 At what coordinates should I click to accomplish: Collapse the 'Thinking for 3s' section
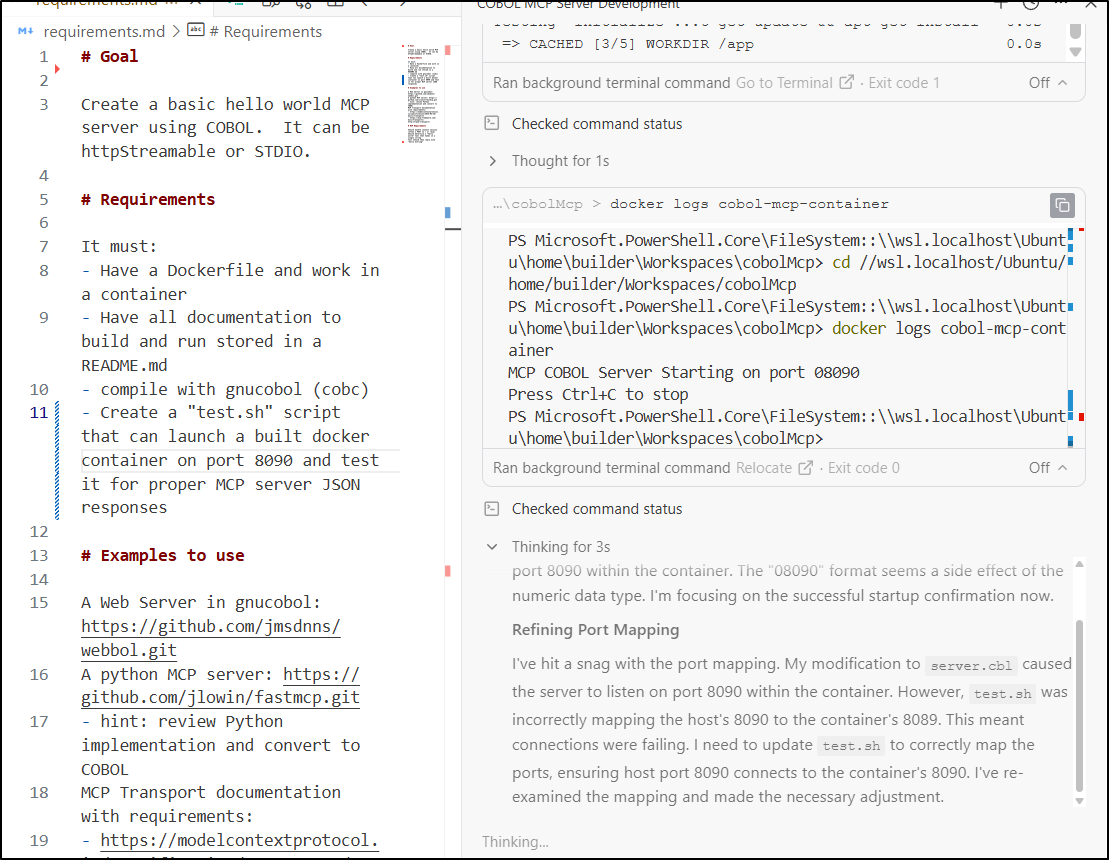pyautogui.click(x=492, y=547)
